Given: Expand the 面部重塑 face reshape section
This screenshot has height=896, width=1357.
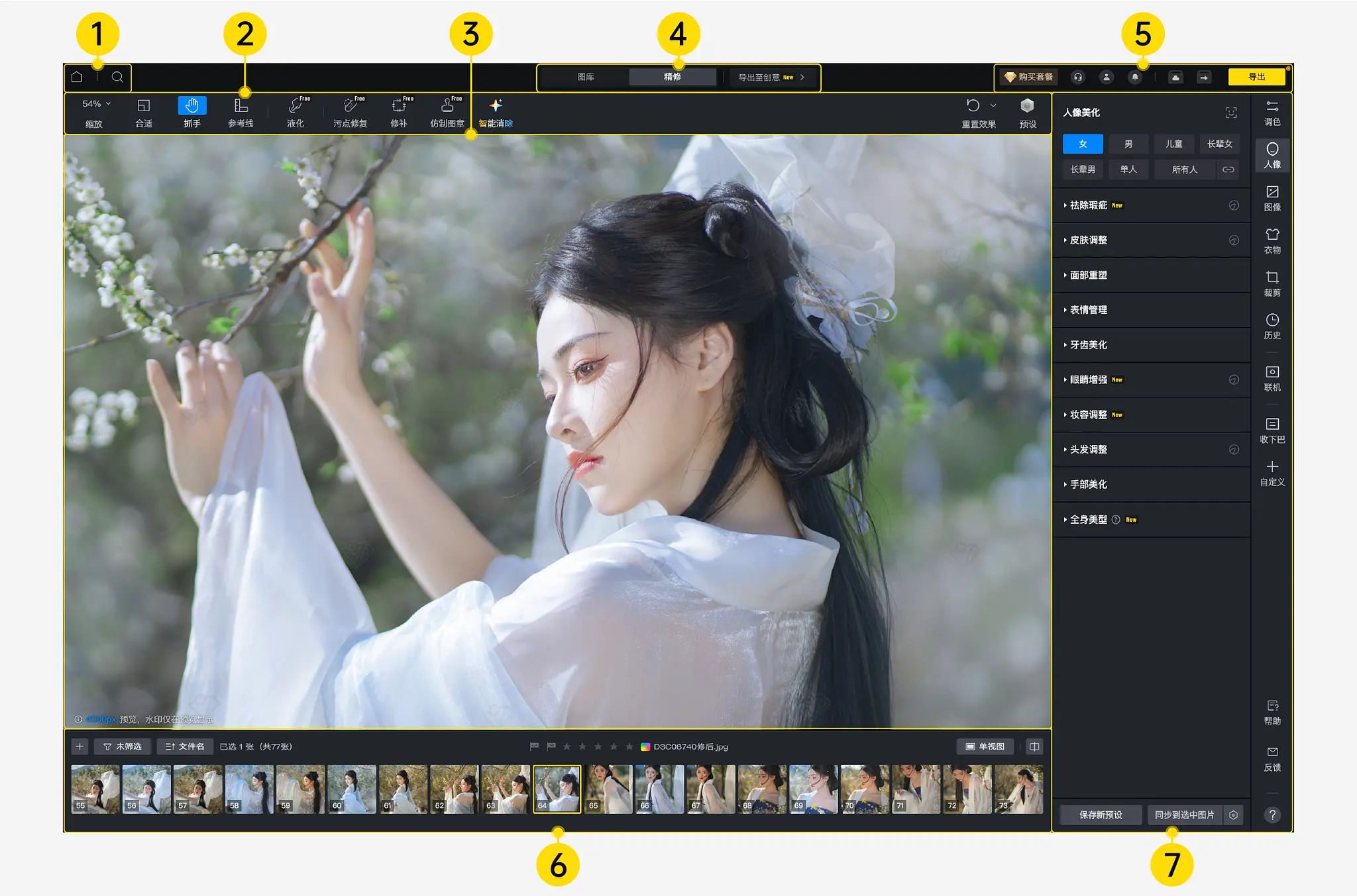Looking at the screenshot, I should pyautogui.click(x=1089, y=275).
